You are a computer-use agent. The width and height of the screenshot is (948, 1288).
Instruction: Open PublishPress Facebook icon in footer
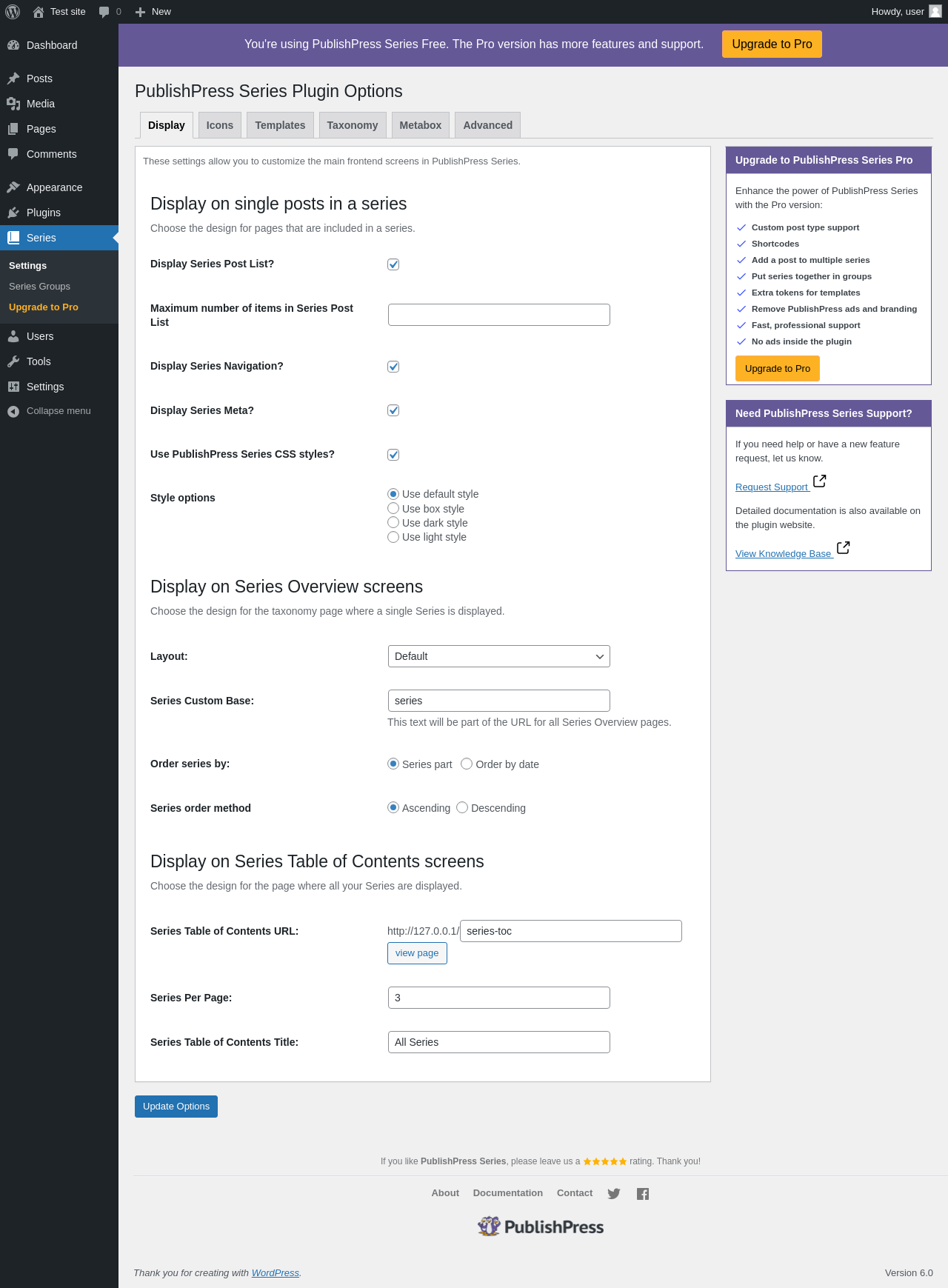coord(643,1194)
